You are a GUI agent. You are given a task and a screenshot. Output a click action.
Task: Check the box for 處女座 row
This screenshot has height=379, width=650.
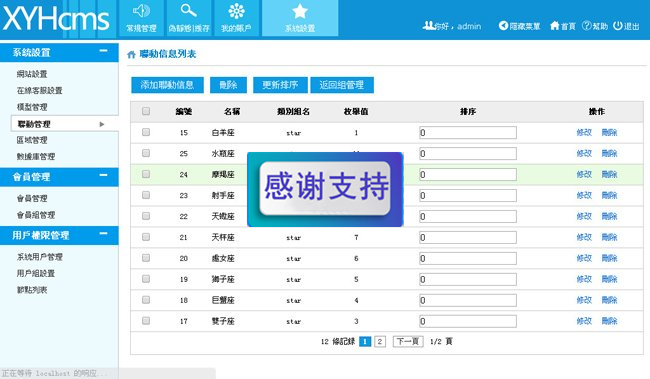point(146,258)
